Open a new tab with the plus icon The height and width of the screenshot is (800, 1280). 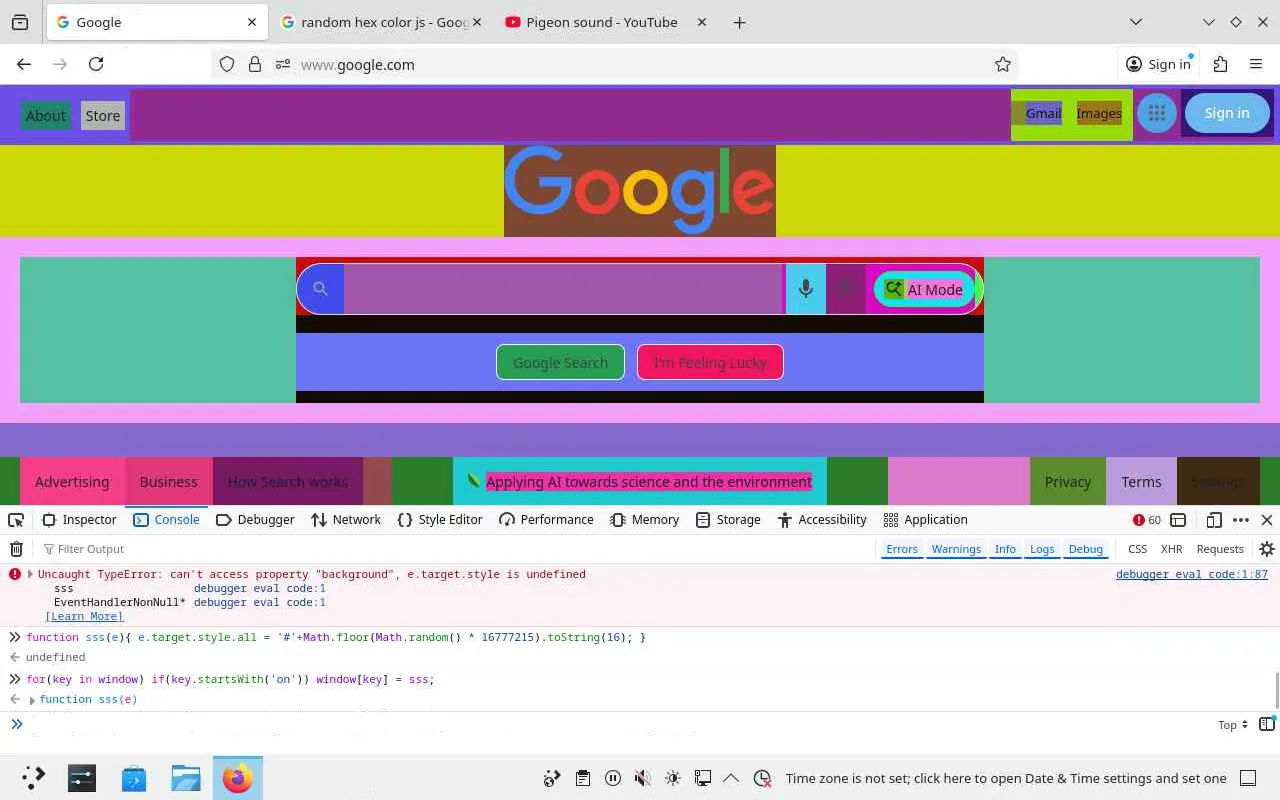(739, 22)
